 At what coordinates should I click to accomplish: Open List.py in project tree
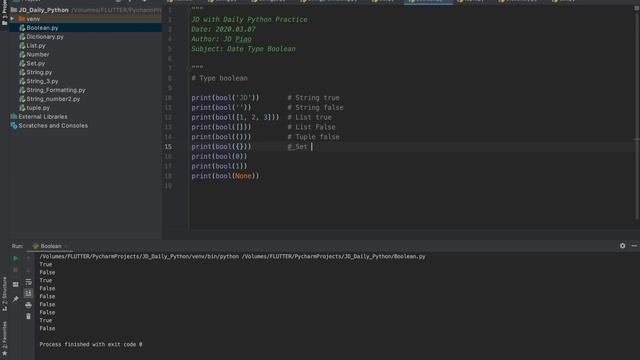[36, 46]
